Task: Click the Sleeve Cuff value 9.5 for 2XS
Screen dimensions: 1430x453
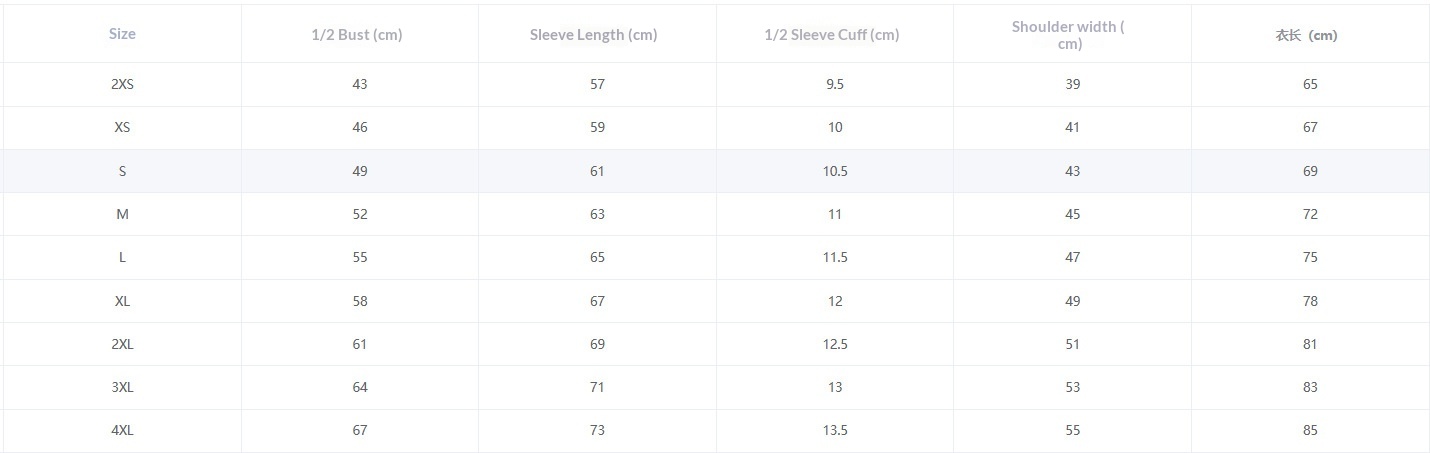Action: 835,84
